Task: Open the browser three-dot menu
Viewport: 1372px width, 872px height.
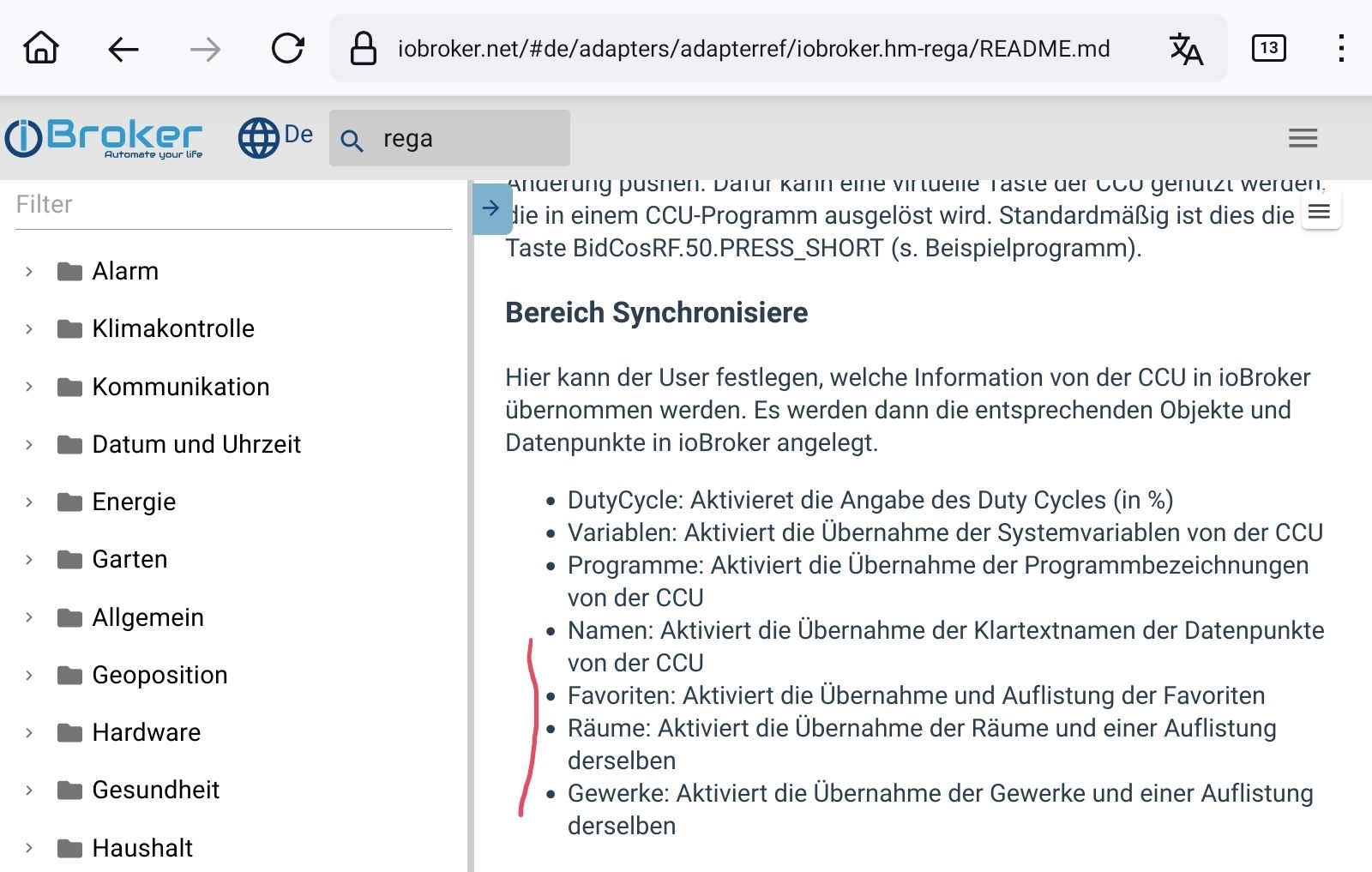Action: click(1341, 48)
